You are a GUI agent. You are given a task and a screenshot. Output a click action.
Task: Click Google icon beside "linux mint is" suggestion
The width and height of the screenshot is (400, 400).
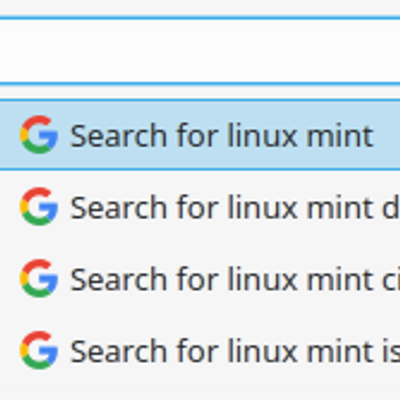click(x=39, y=350)
